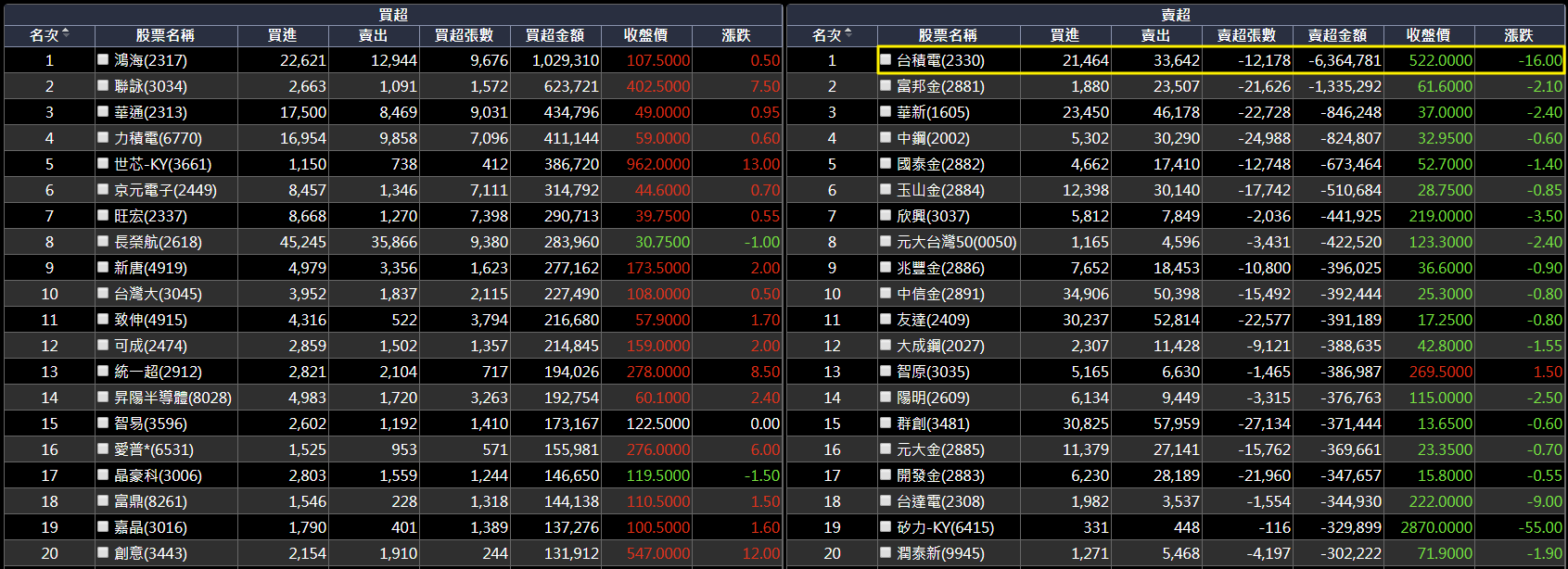Open stock 玉山金(2884)
Image resolution: width=1568 pixels, height=569 pixels.
[940, 190]
